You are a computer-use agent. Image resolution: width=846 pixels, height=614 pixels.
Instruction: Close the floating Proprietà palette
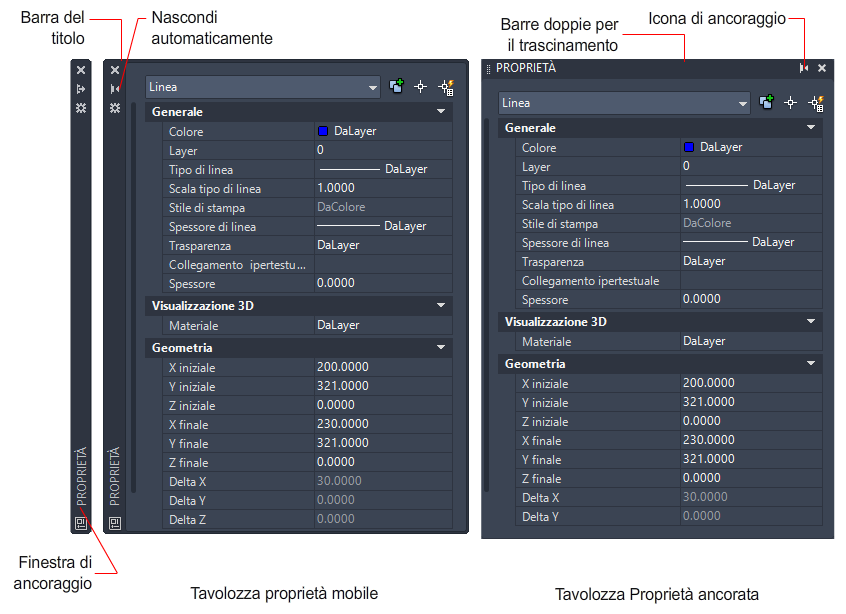pos(114,70)
